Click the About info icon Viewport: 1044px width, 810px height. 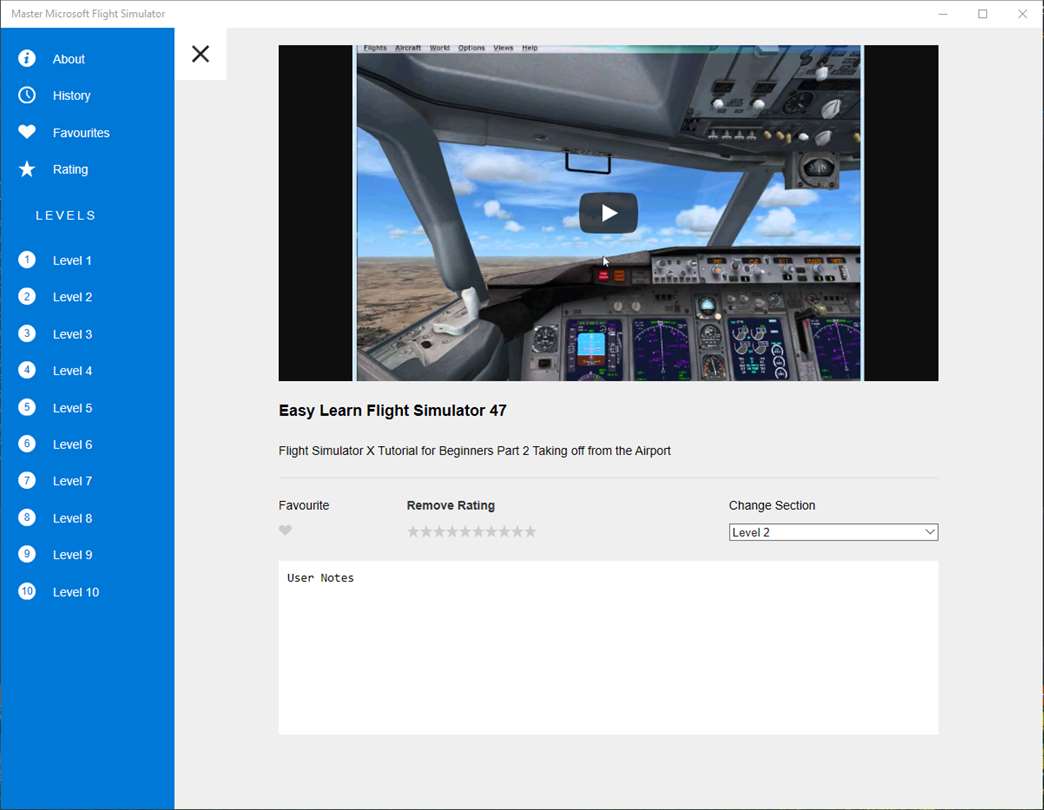(27, 59)
